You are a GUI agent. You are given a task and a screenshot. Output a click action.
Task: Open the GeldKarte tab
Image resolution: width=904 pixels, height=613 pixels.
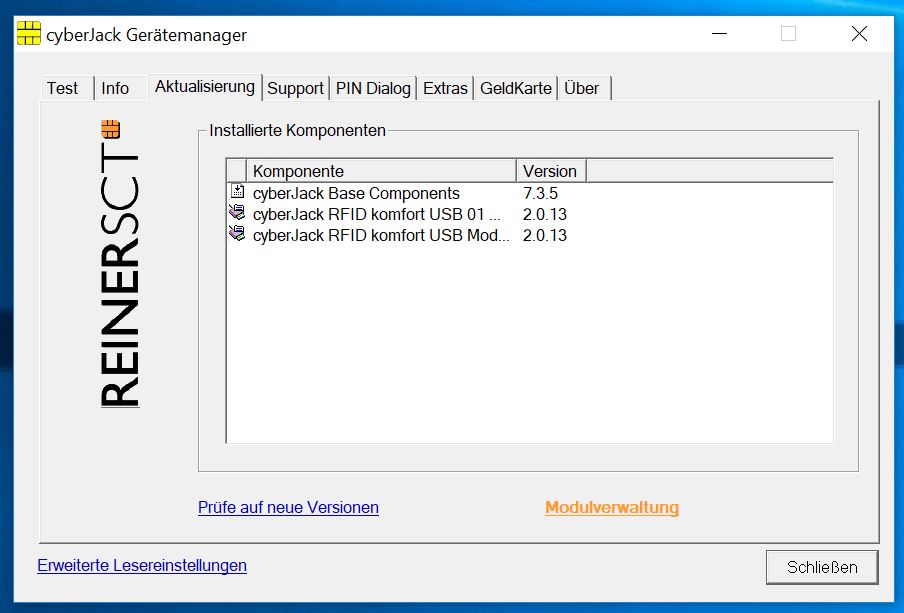pos(515,88)
